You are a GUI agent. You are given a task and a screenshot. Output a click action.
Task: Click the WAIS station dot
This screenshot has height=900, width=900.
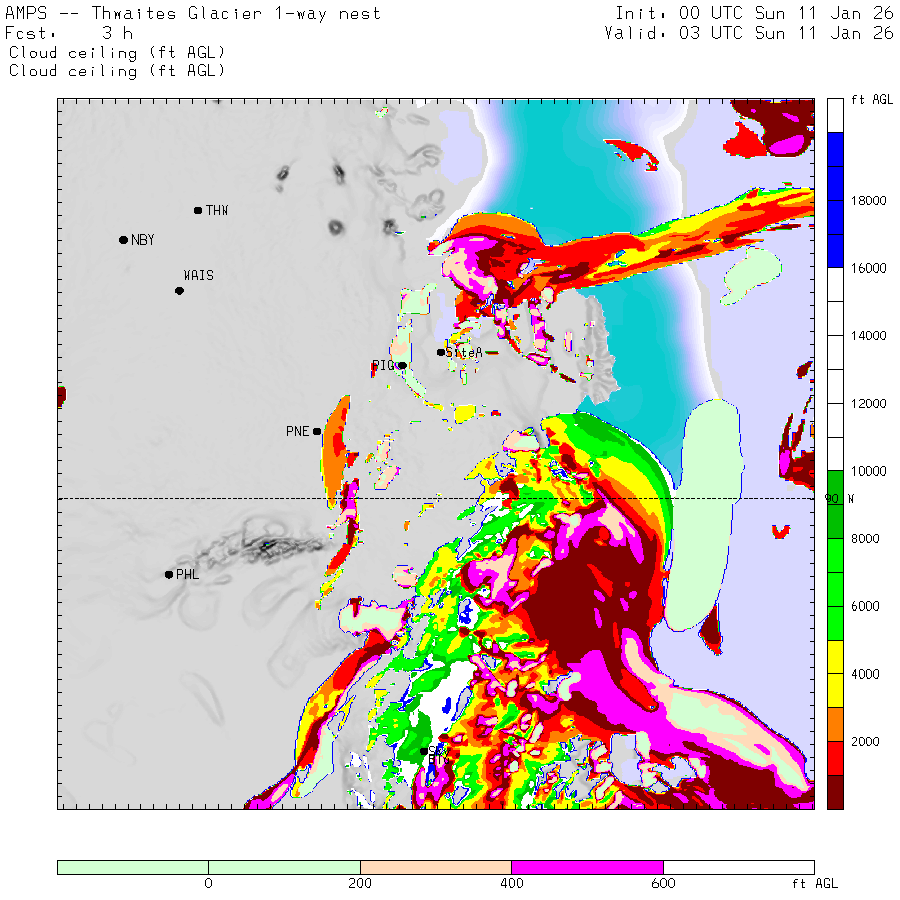click(179, 291)
